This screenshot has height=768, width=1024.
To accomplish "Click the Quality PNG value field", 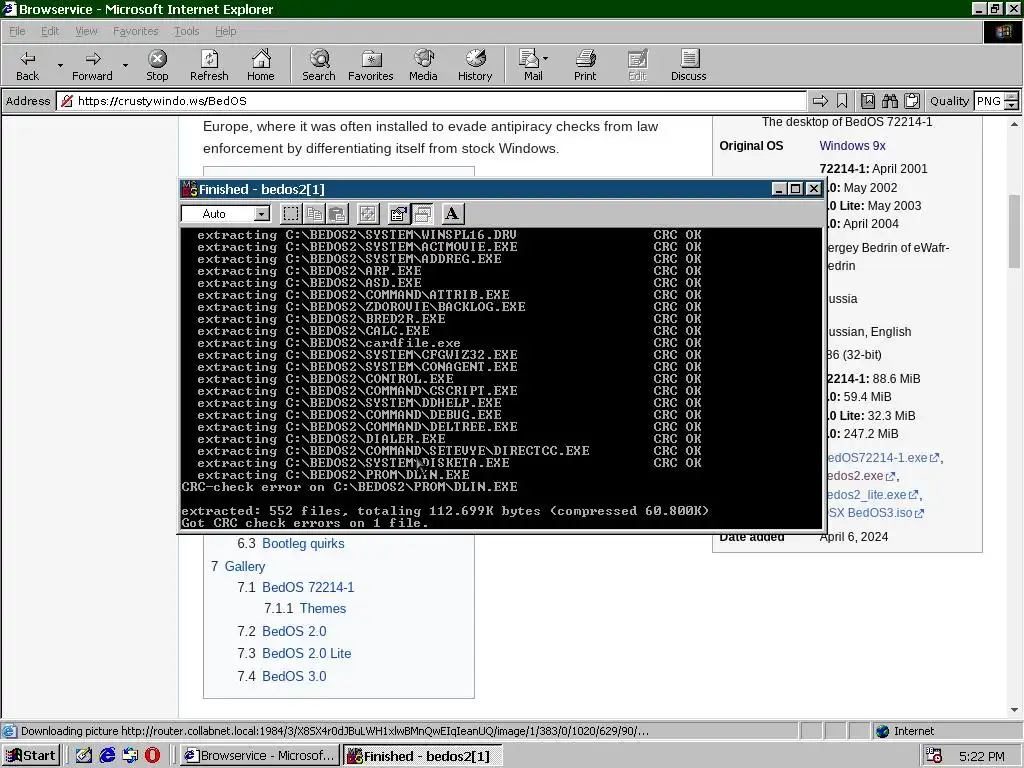I will tap(988, 101).
